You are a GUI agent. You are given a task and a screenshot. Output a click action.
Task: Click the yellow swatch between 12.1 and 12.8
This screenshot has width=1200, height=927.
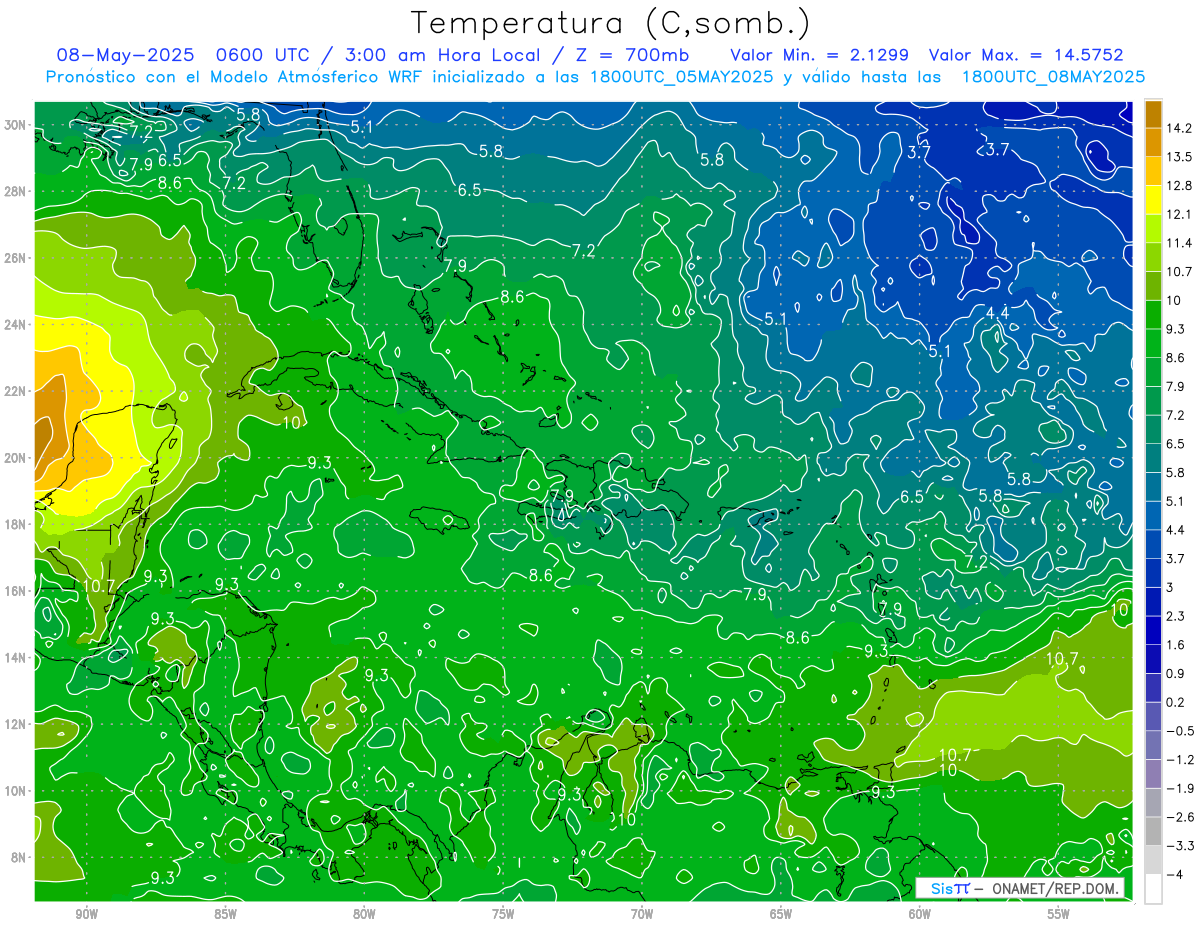pos(1153,200)
